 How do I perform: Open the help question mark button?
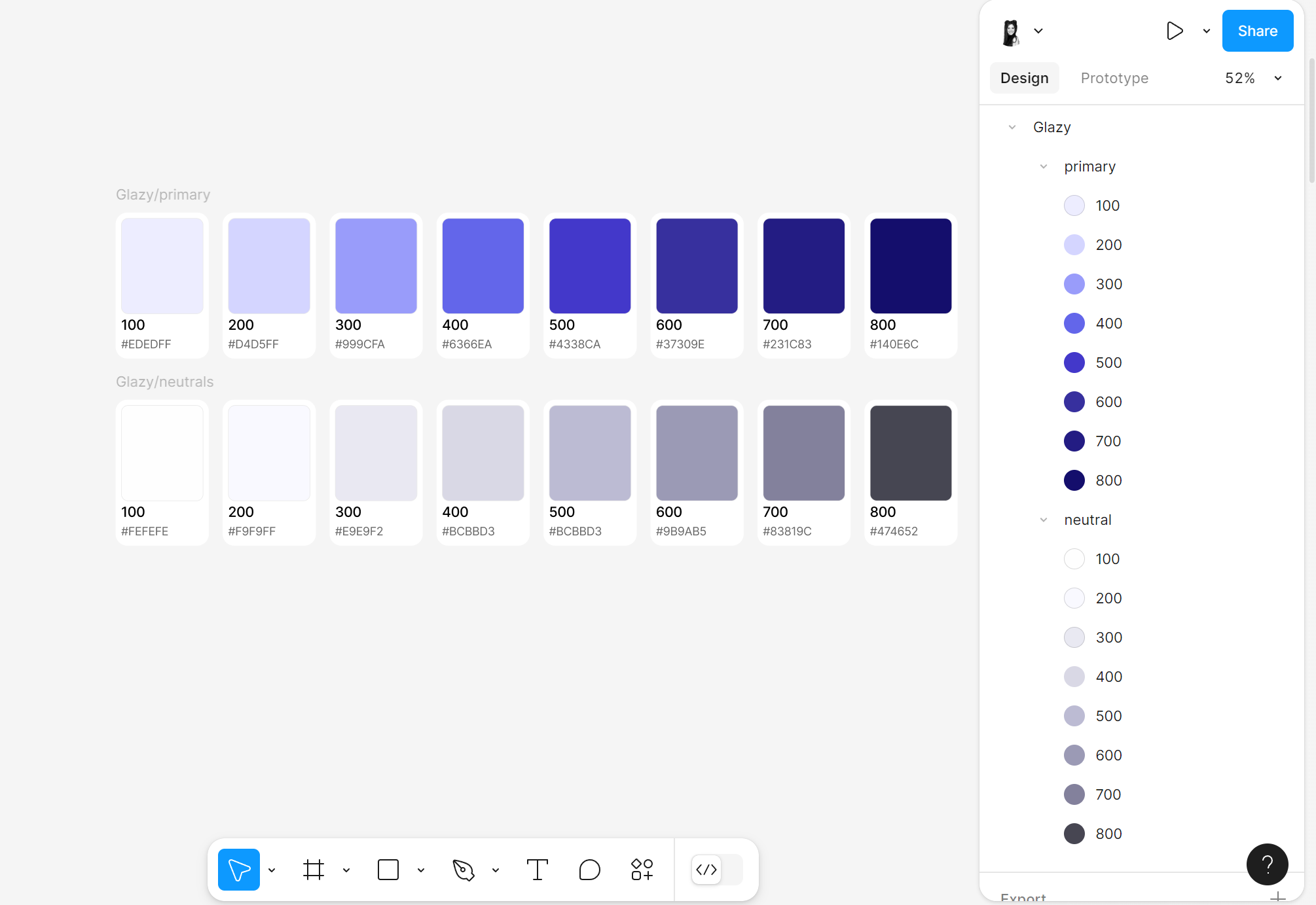[x=1267, y=864]
